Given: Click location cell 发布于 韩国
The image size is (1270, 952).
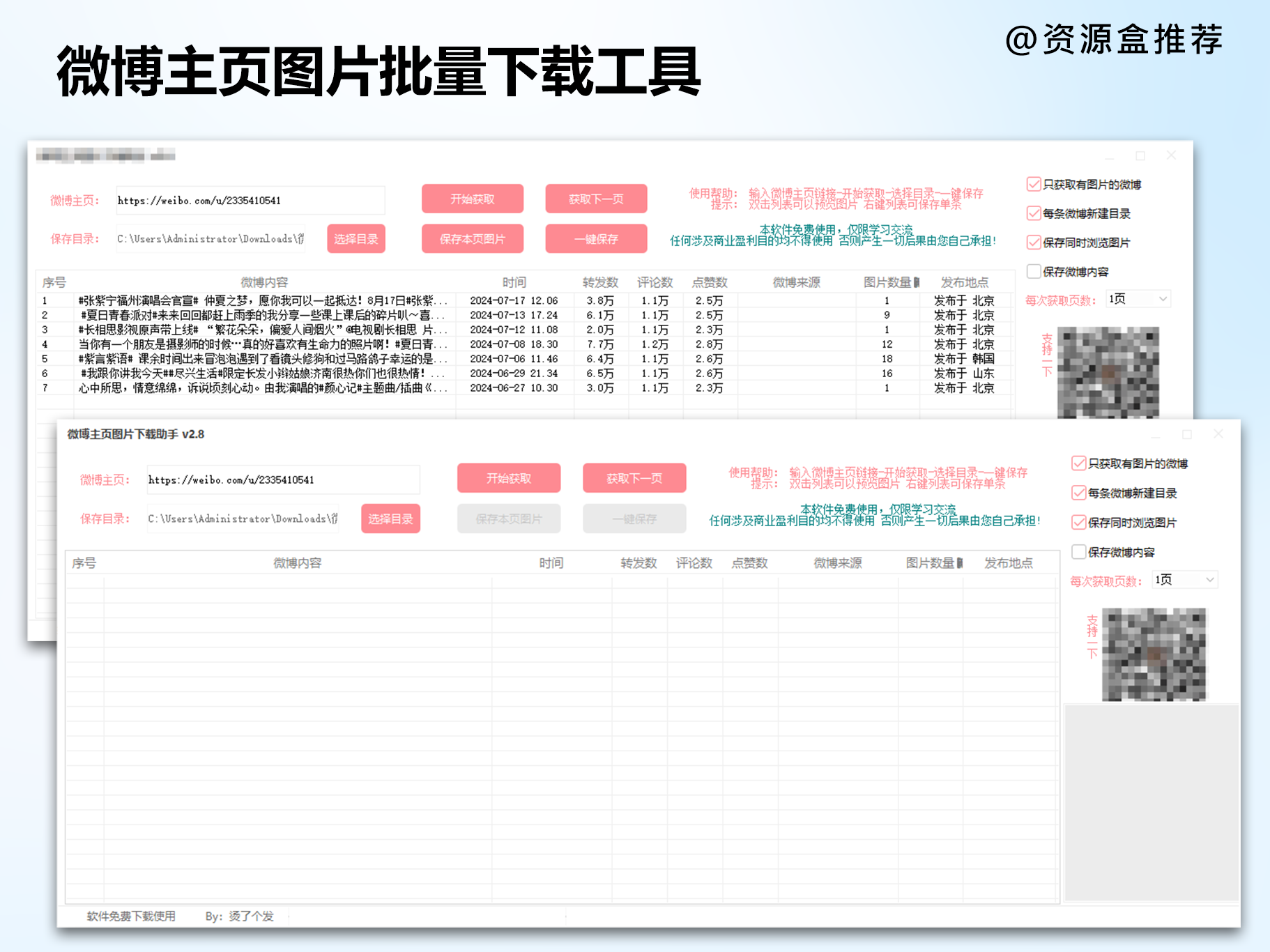Looking at the screenshot, I should [x=964, y=359].
